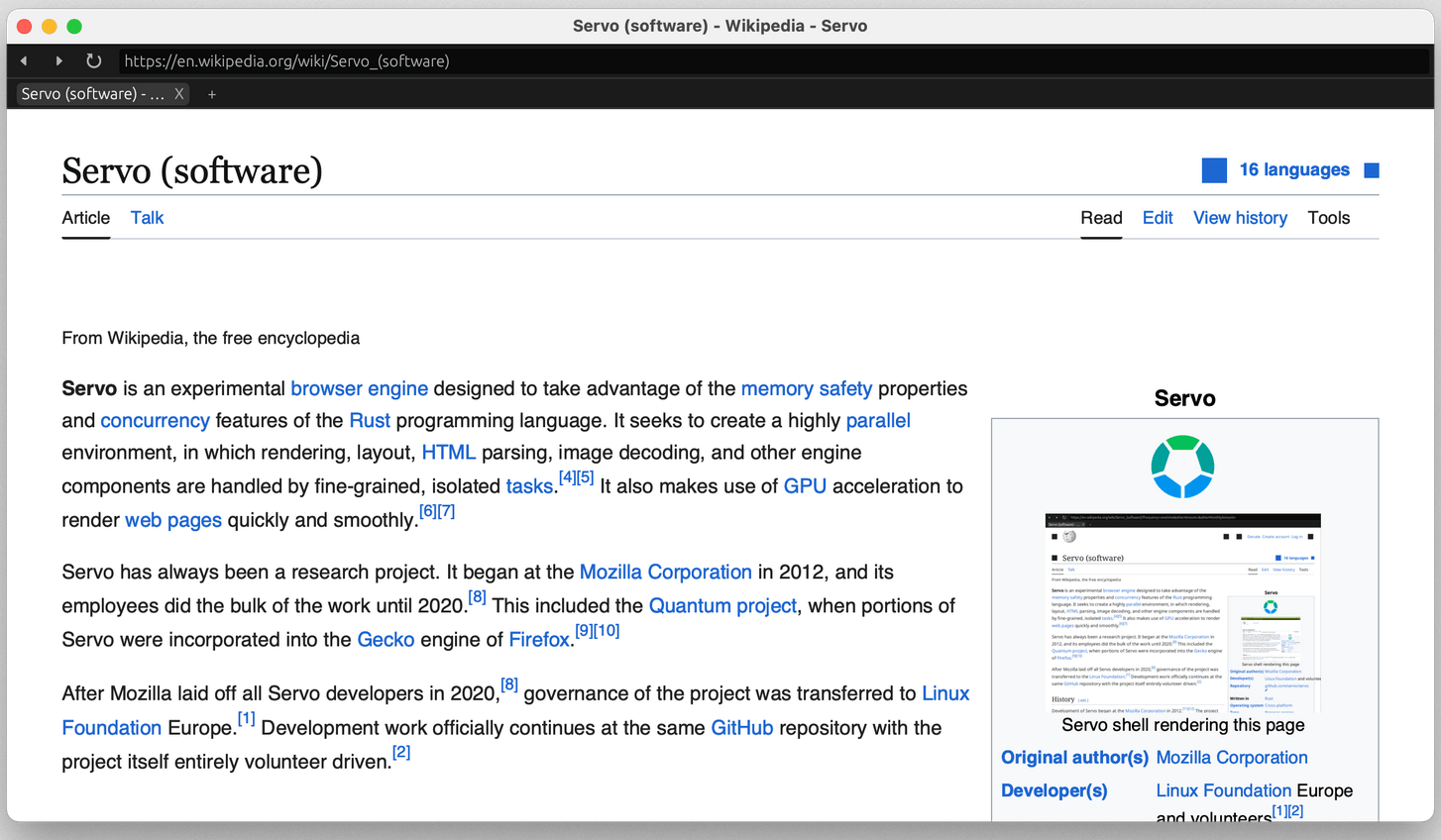The image size is (1441, 840).
Task: Minimize the window with yellow button
Action: (50, 27)
